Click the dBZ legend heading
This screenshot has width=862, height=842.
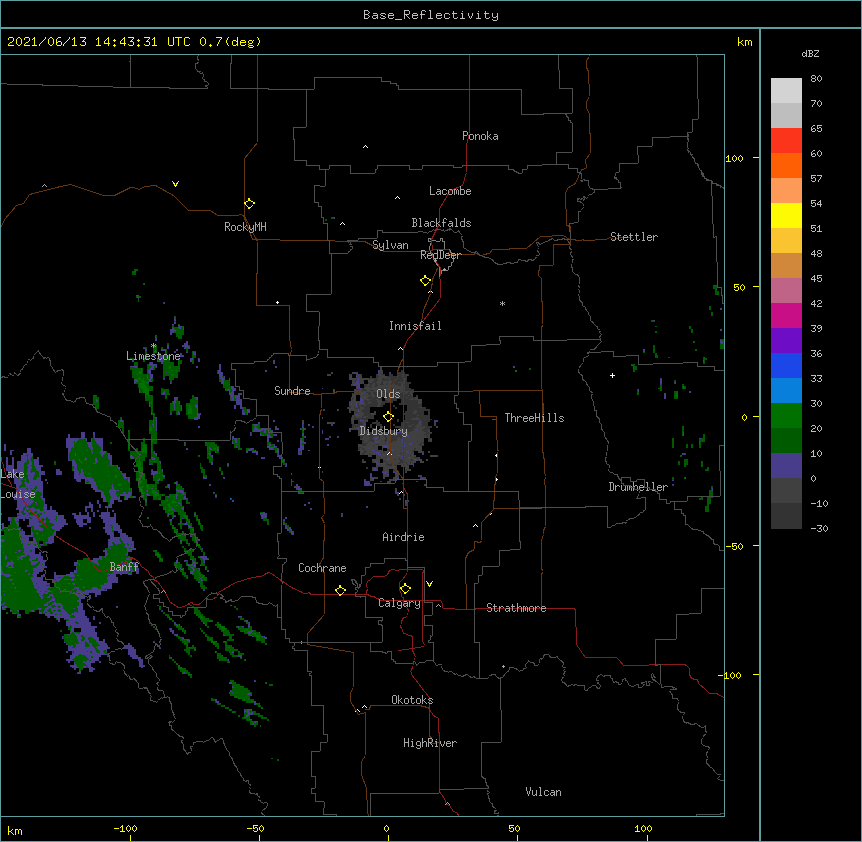point(810,53)
